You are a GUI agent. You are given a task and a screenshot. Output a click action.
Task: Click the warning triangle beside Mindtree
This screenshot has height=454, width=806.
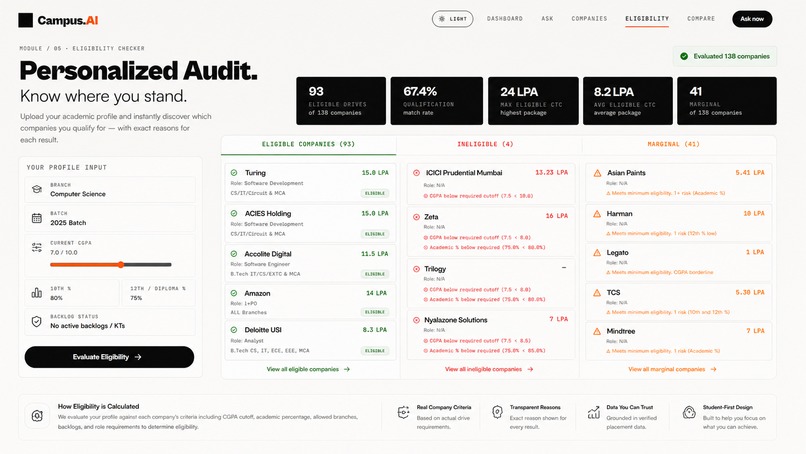(597, 332)
